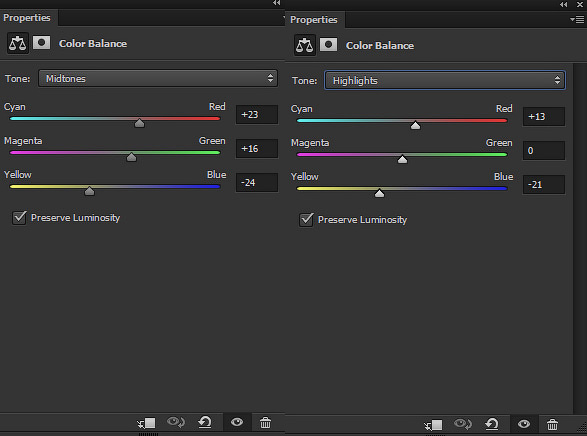Click the Cyan-Red value field showing +13
The image size is (587, 436).
(544, 116)
